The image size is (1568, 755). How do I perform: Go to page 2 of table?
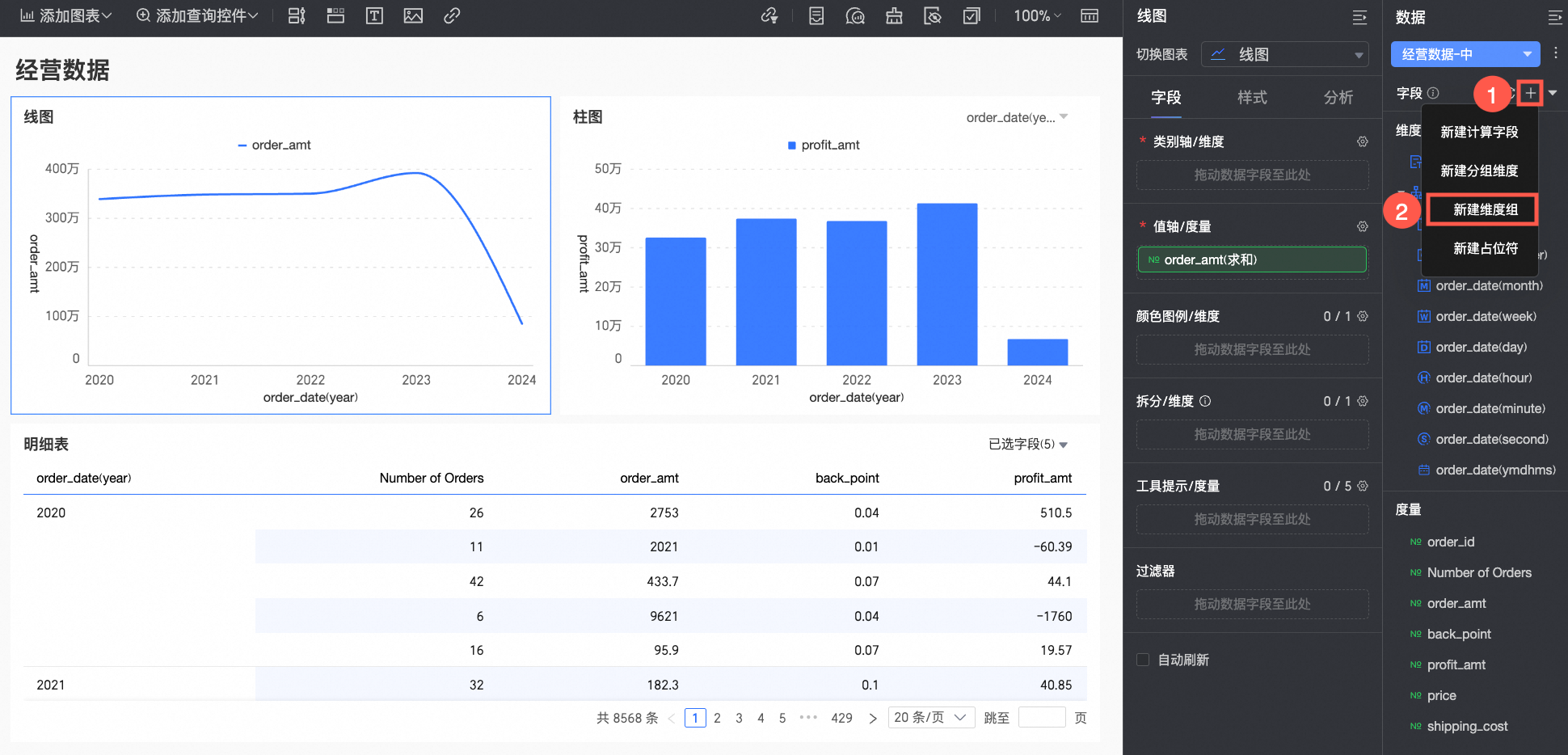tap(717, 718)
